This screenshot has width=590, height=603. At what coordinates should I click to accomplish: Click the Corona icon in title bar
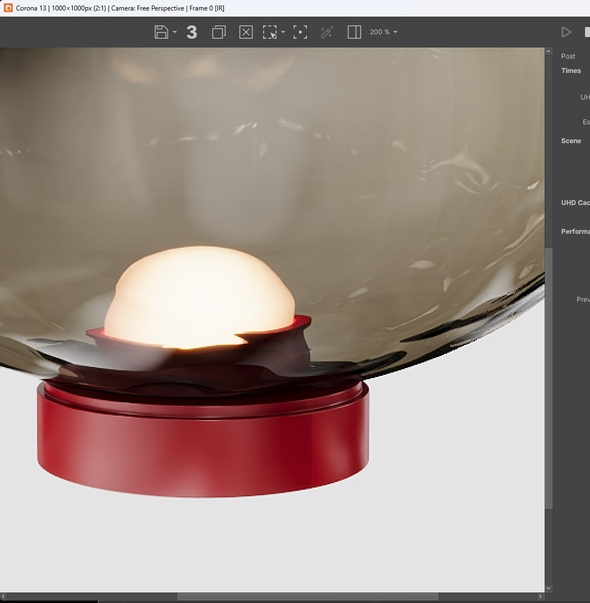tap(8, 8)
